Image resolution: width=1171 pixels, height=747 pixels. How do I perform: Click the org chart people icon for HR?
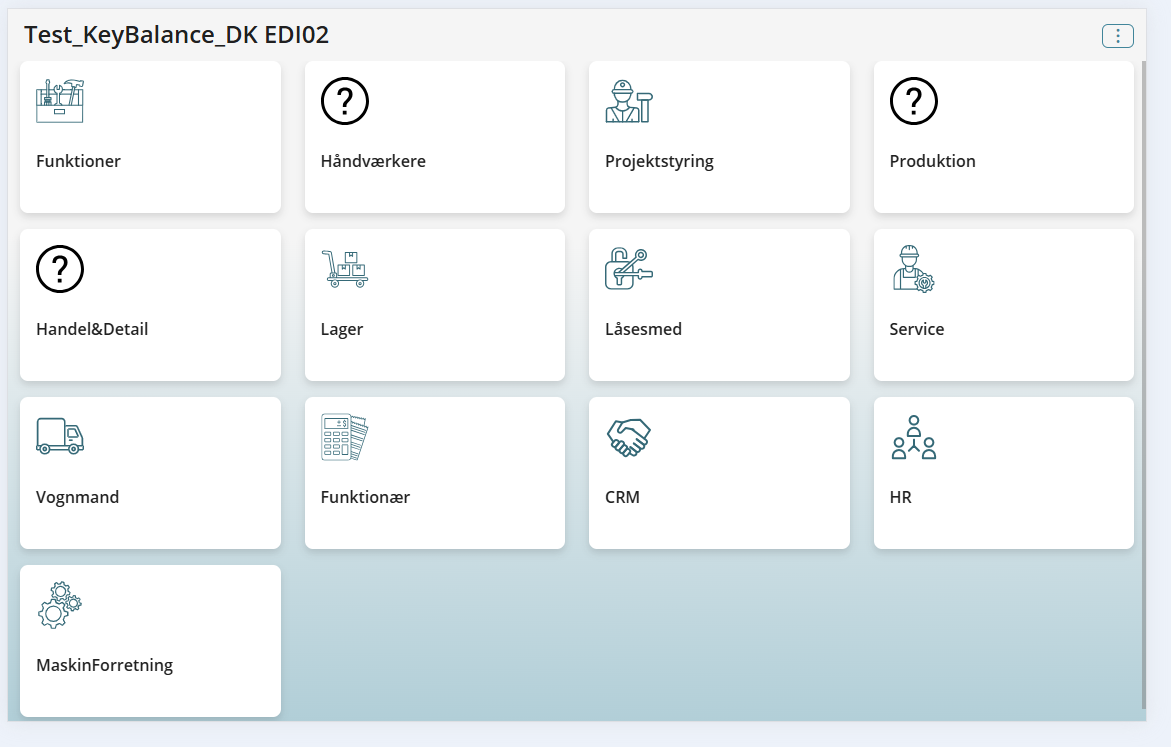click(x=913, y=436)
